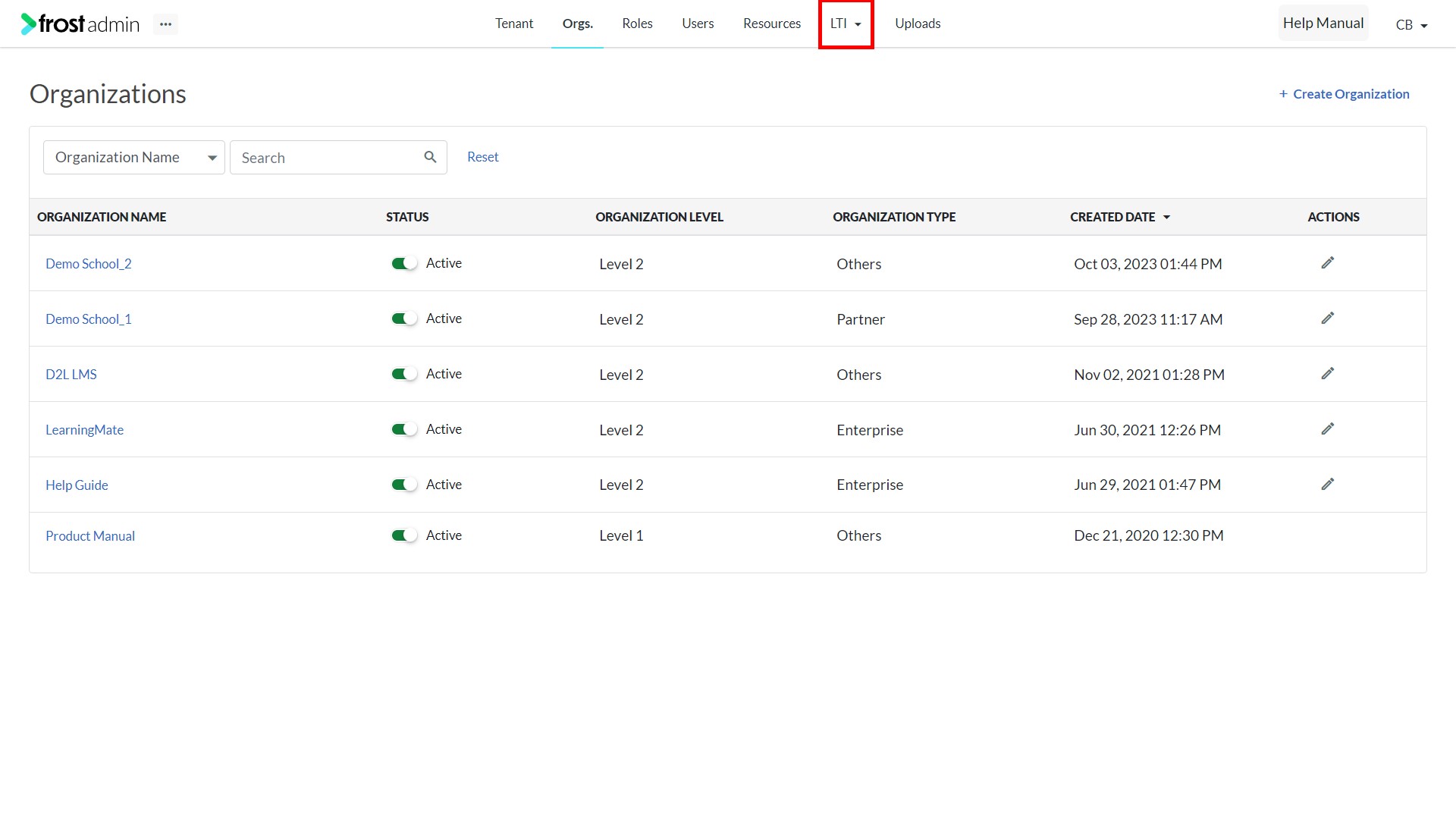Click the Frost admin logo
The image size is (1456, 819).
(x=80, y=24)
